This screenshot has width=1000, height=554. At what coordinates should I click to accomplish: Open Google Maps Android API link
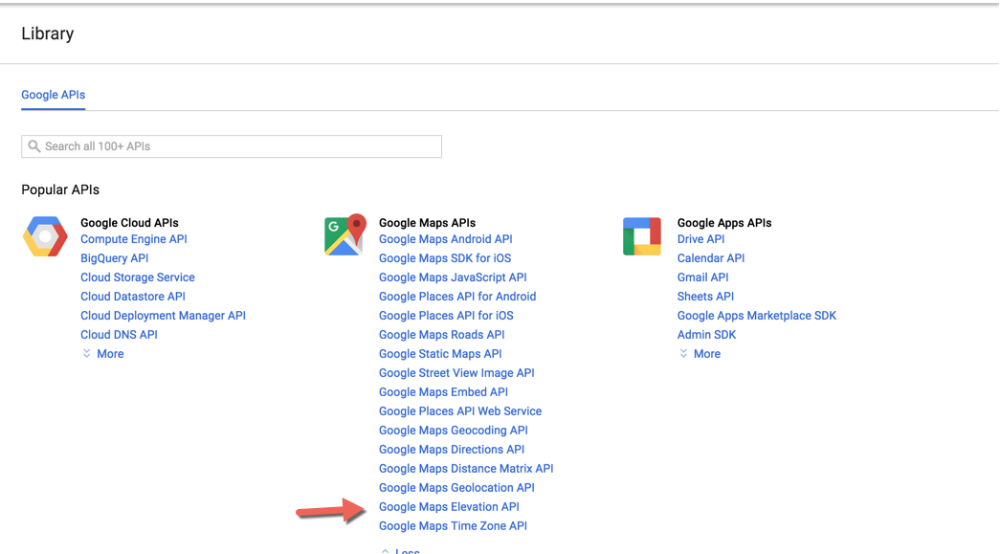[x=445, y=239]
